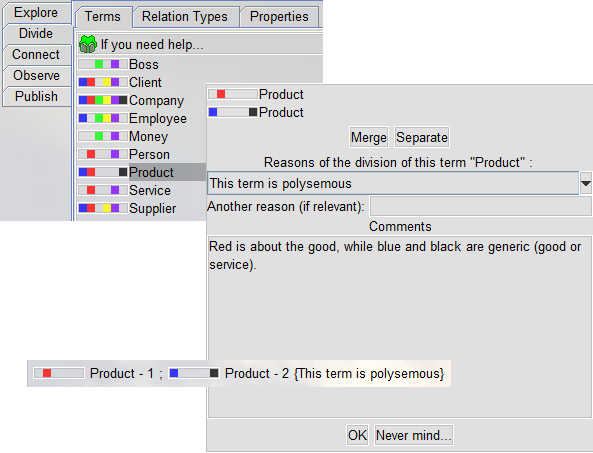This screenshot has width=593, height=453.
Task: Click Person row color bar
Action: click(x=103, y=154)
